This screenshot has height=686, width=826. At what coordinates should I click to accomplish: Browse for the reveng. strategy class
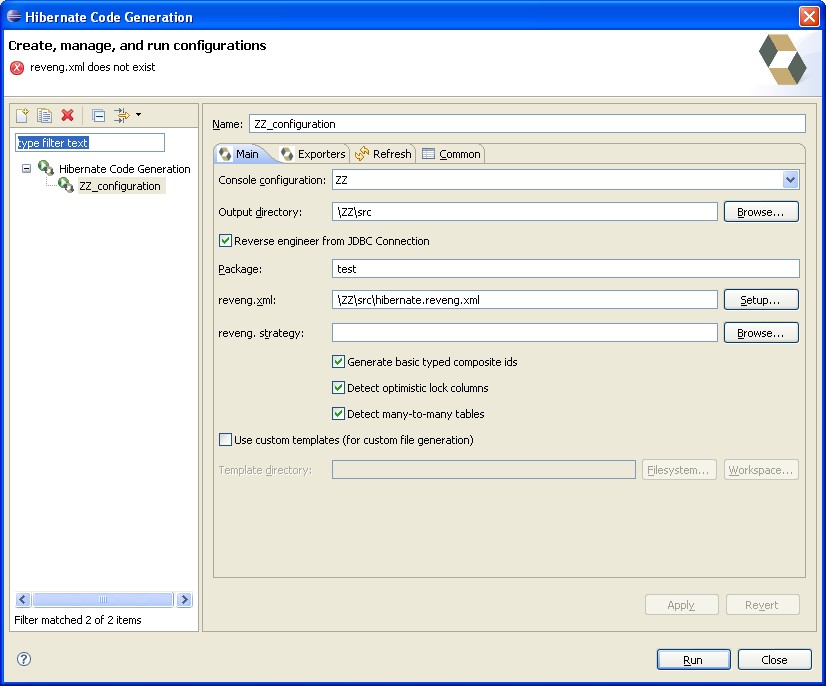pyautogui.click(x=761, y=333)
